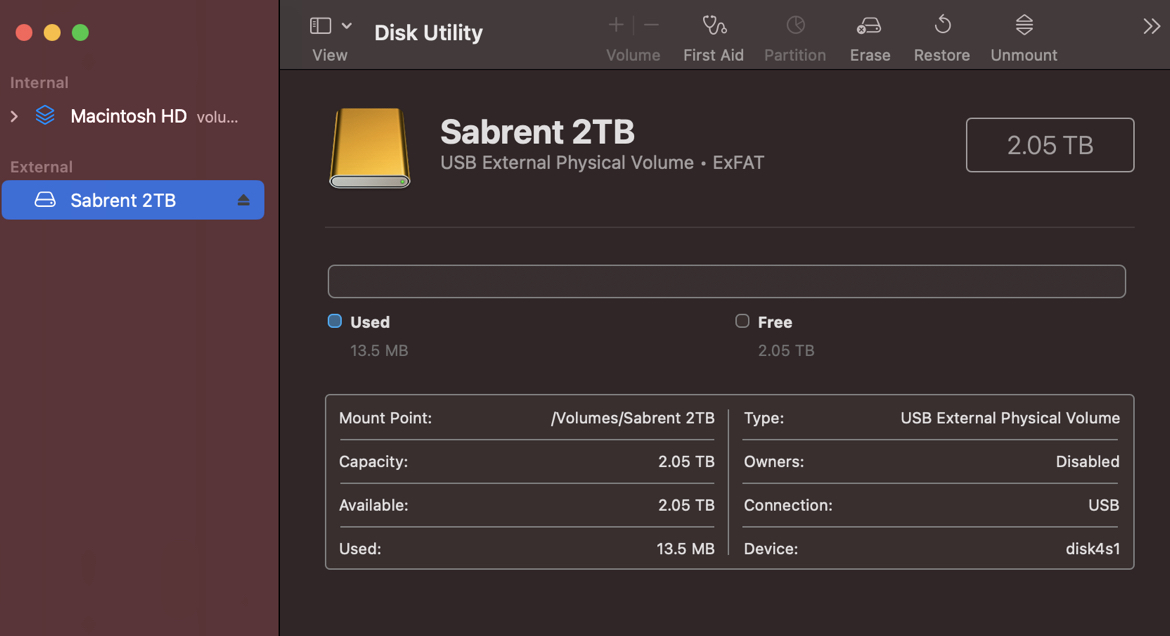Click the 2.05 TB text under Free legend
This screenshot has height=636, width=1170.
tap(786, 351)
